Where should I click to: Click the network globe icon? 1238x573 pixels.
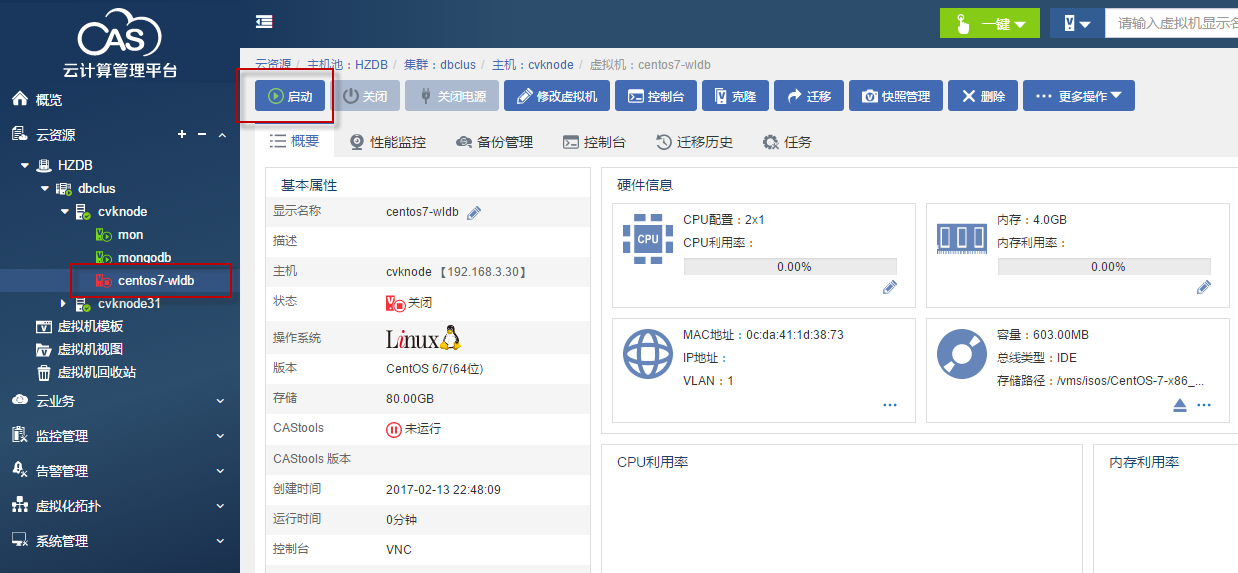click(x=648, y=354)
